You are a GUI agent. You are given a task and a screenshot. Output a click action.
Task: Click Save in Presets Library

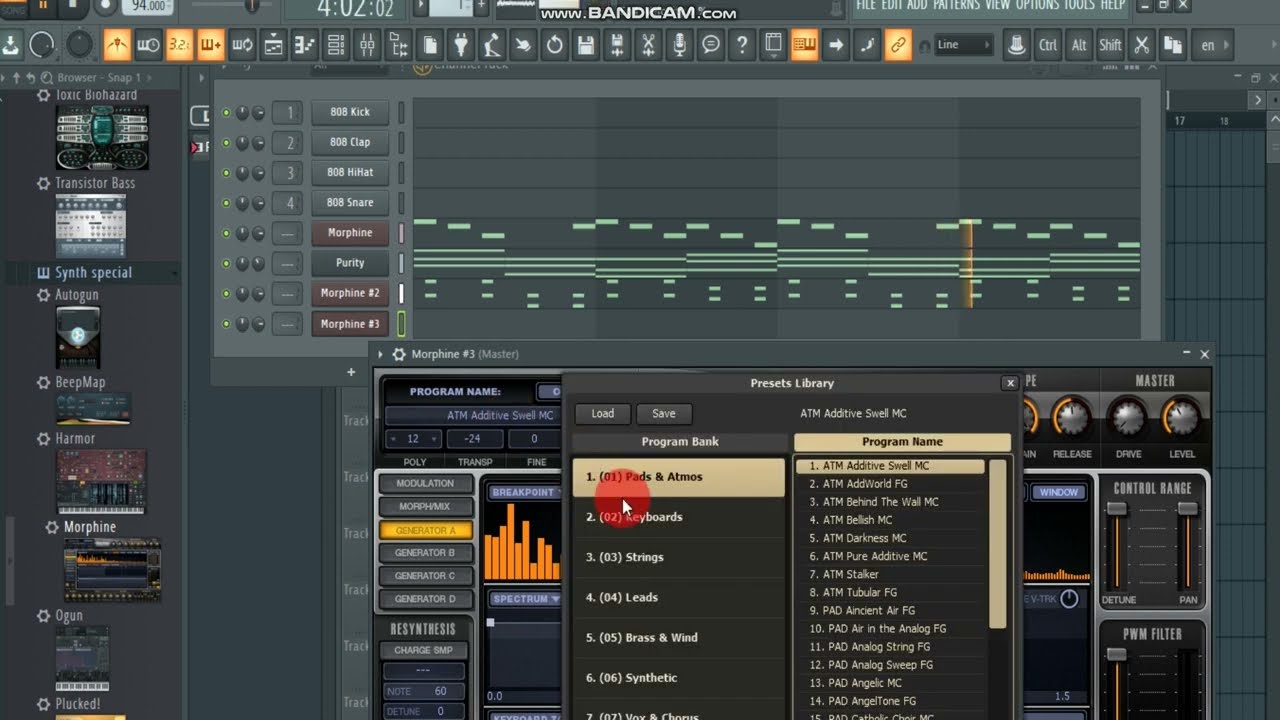click(x=664, y=413)
